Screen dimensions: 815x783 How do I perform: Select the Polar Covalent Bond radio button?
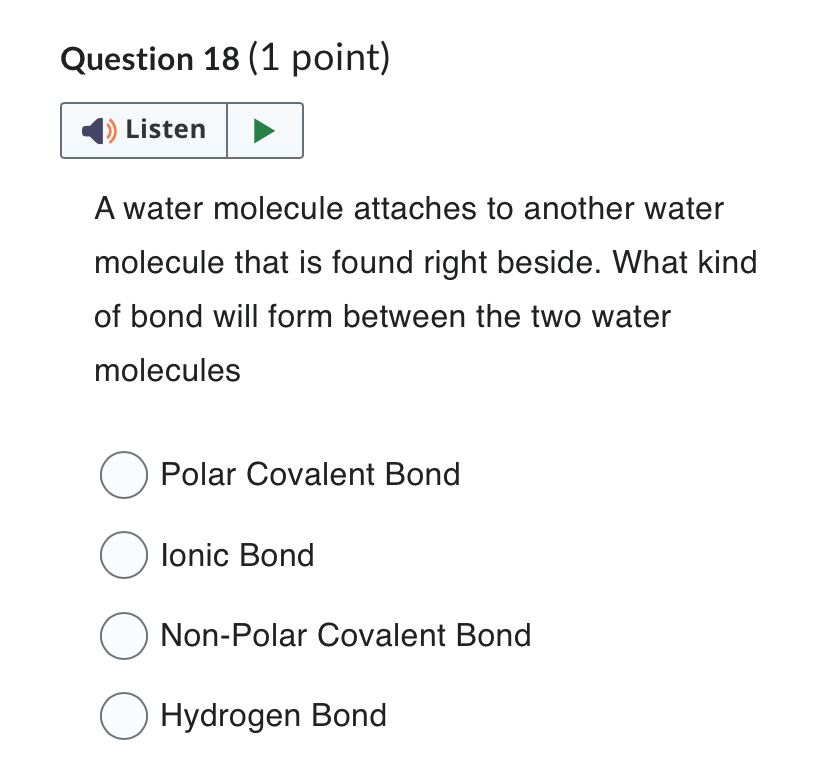(123, 475)
